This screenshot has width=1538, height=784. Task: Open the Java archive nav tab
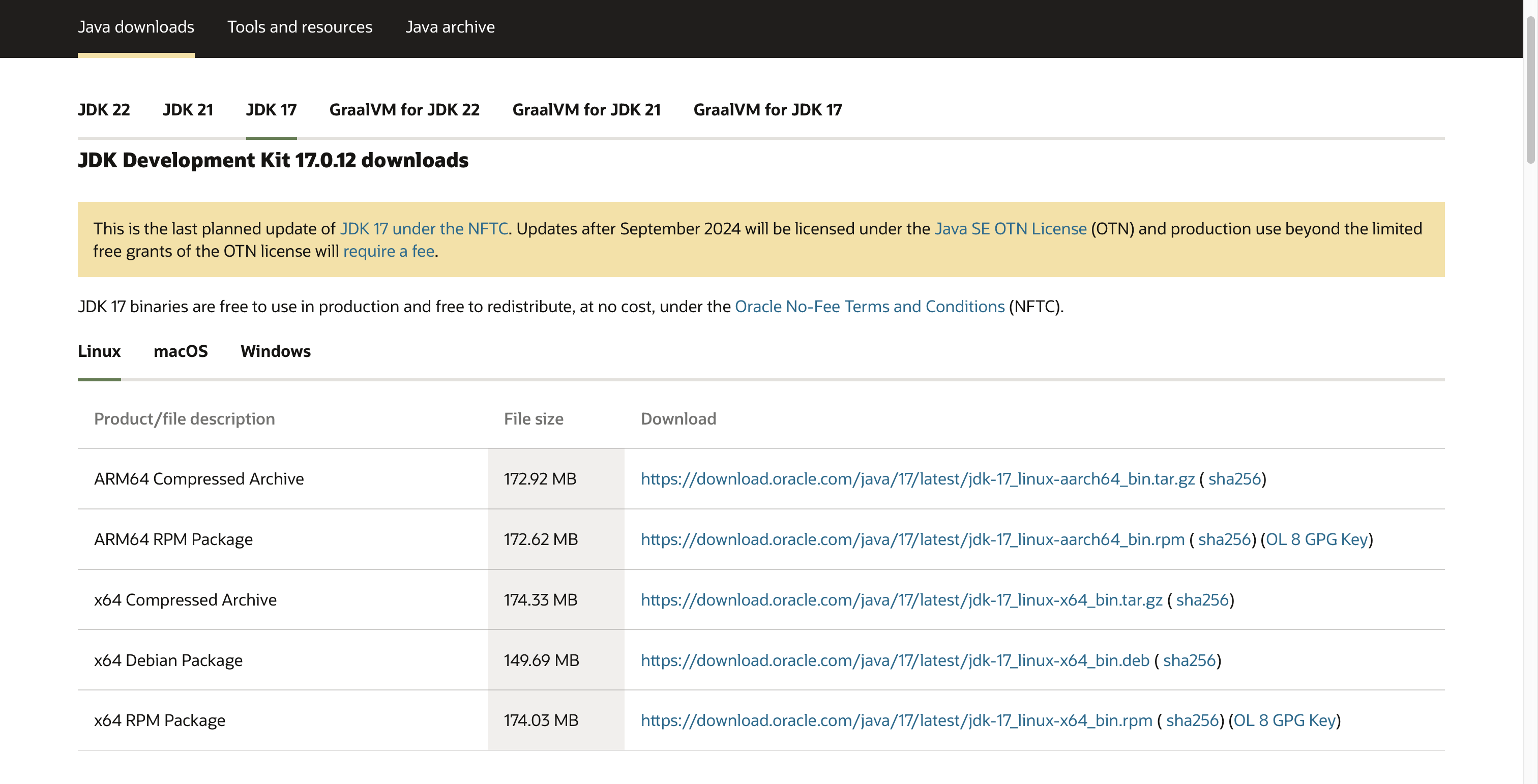(450, 27)
